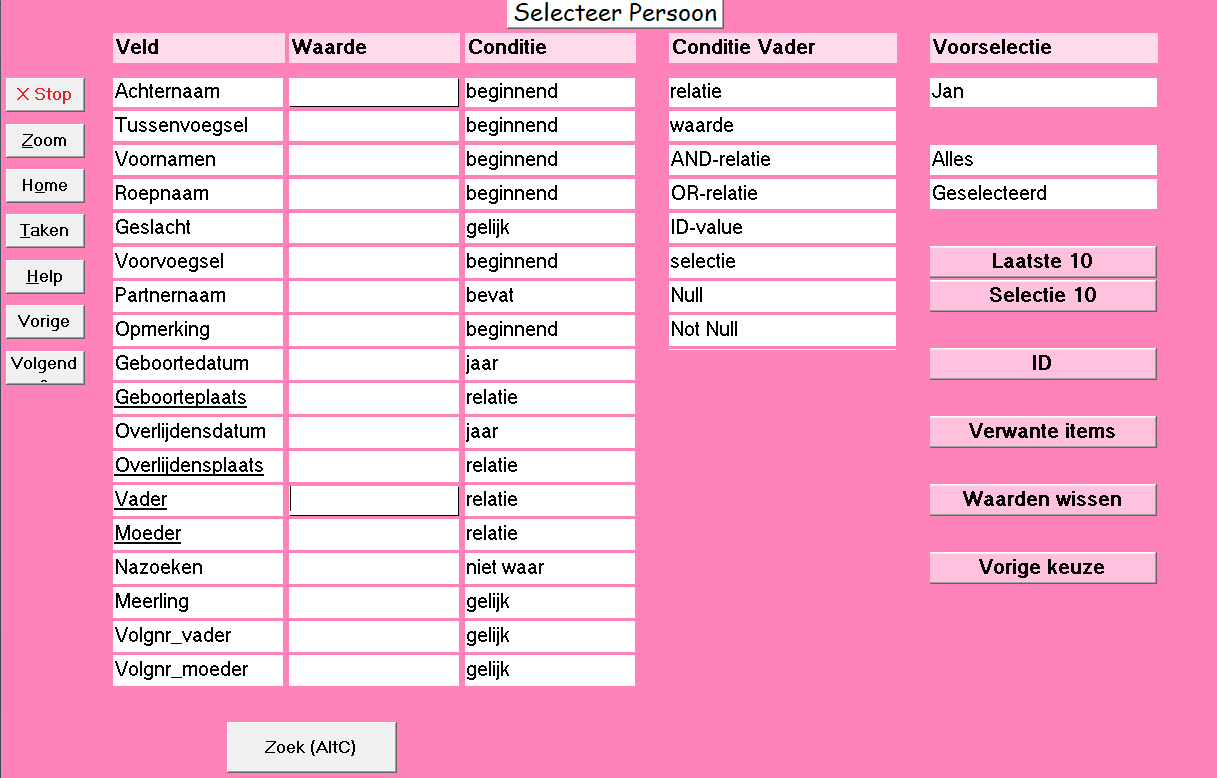Click the Meerling value field
Screen dimensions: 1217x778
point(374,602)
